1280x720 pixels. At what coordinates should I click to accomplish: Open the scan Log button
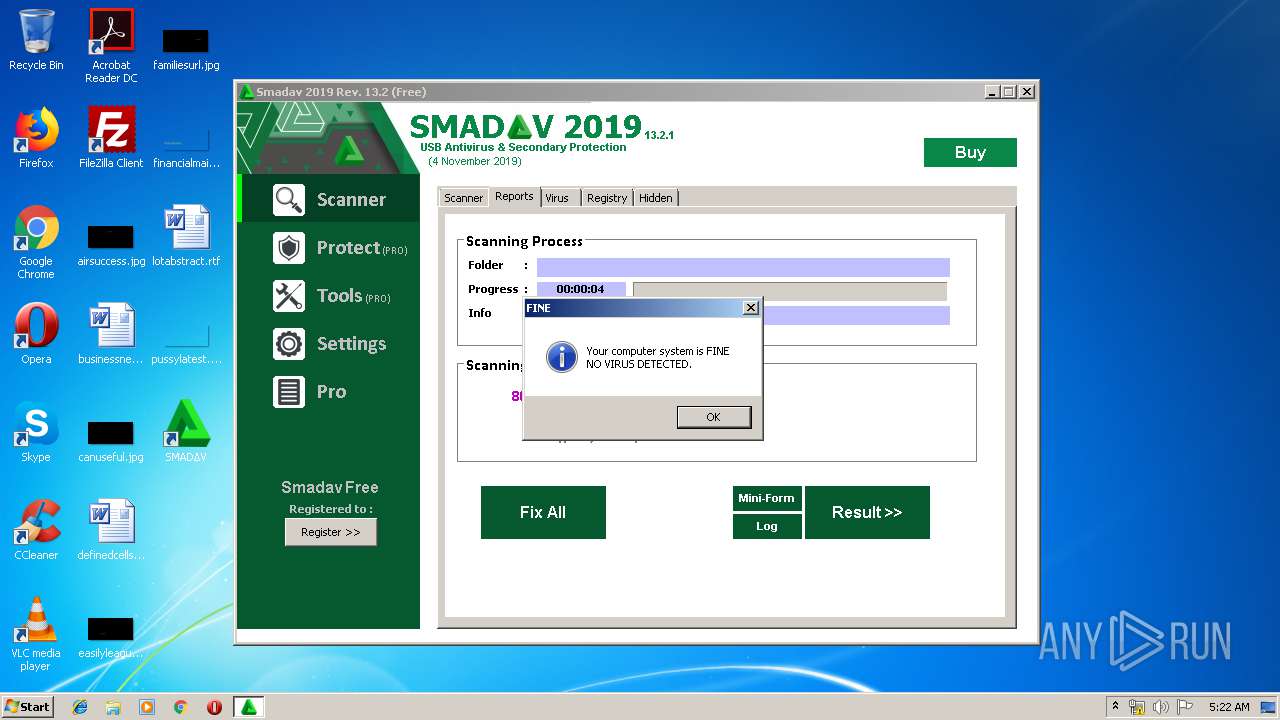(x=767, y=526)
